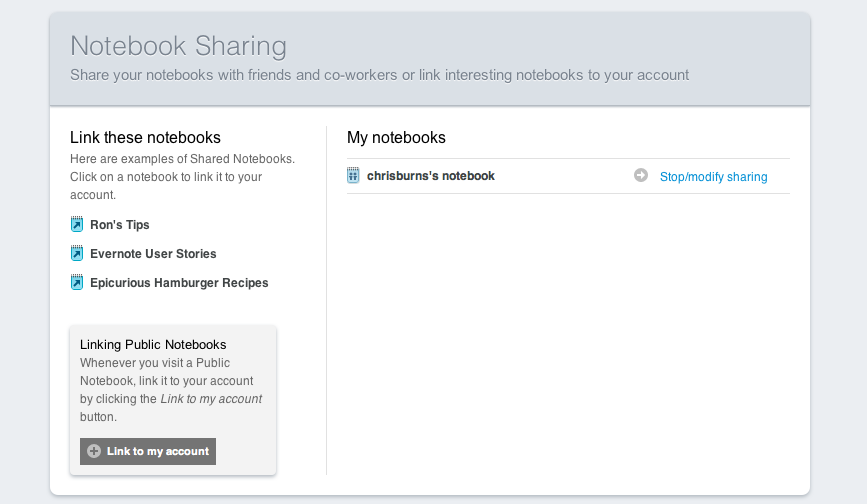Viewport: 867px width, 504px height.
Task: Click the plus icon on Link to my account
Action: pos(94,451)
